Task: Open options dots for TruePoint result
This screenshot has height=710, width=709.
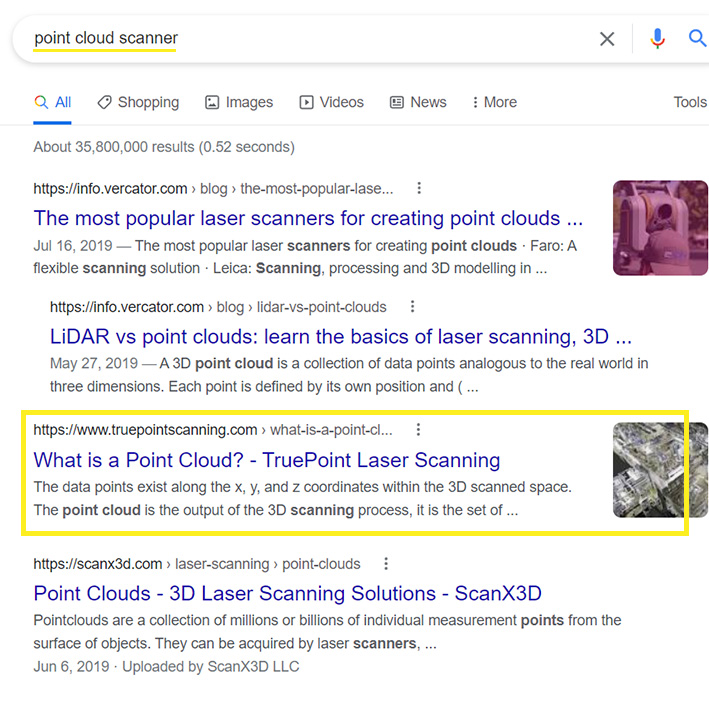Action: tap(418, 430)
